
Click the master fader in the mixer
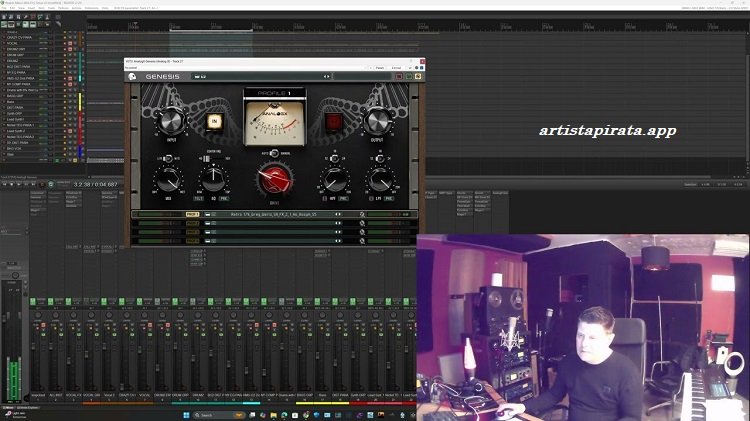pyautogui.click(x=6, y=318)
